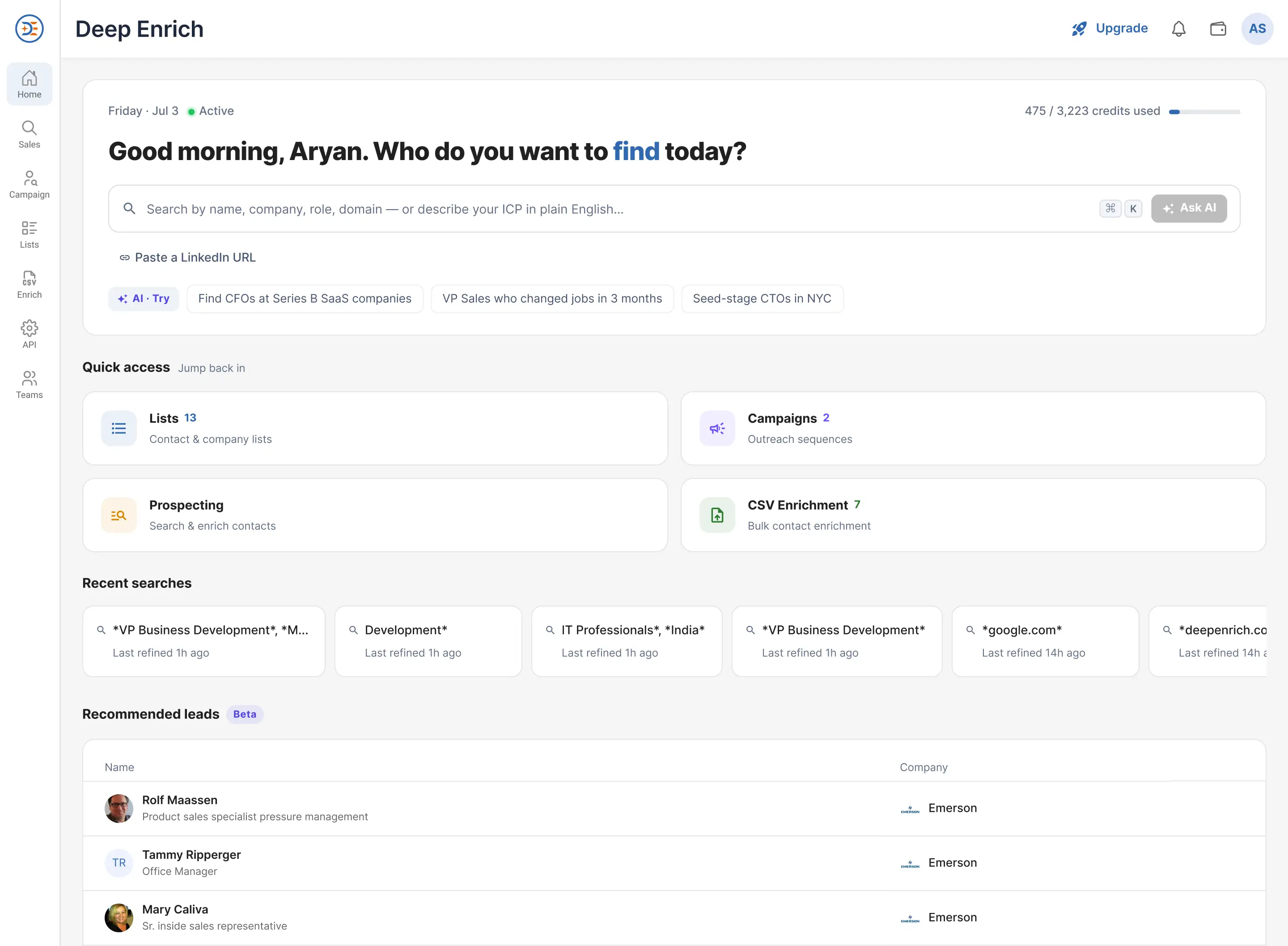Click the Active status indicator
1288x946 pixels.
tap(211, 111)
